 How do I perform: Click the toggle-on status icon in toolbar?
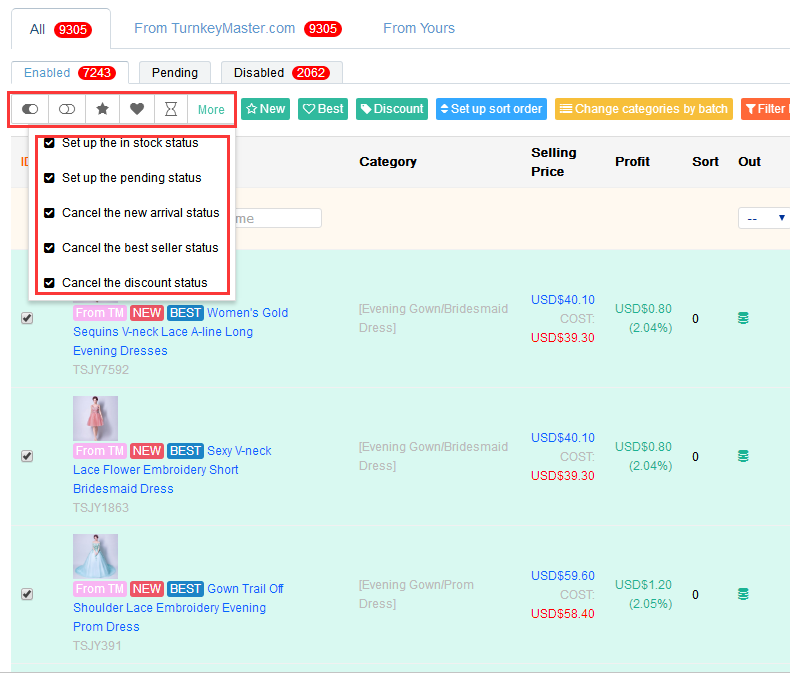[30, 109]
